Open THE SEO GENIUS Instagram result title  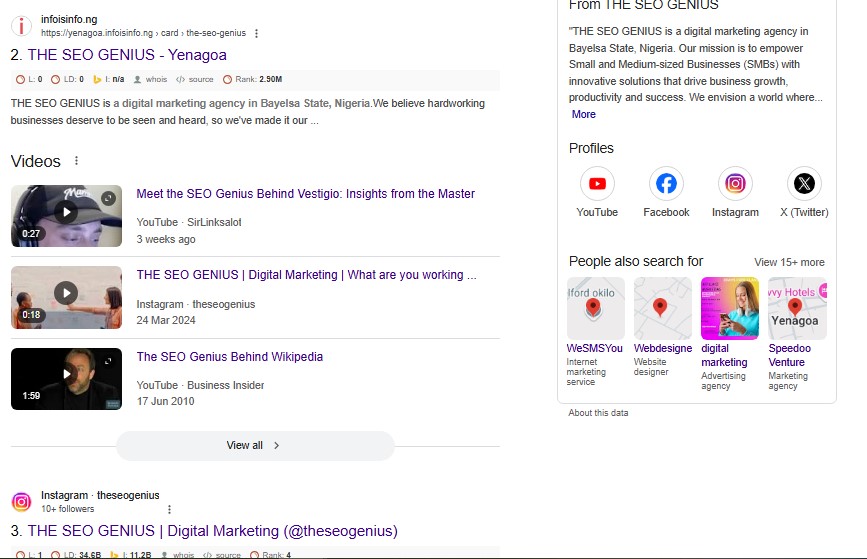[x=212, y=531]
